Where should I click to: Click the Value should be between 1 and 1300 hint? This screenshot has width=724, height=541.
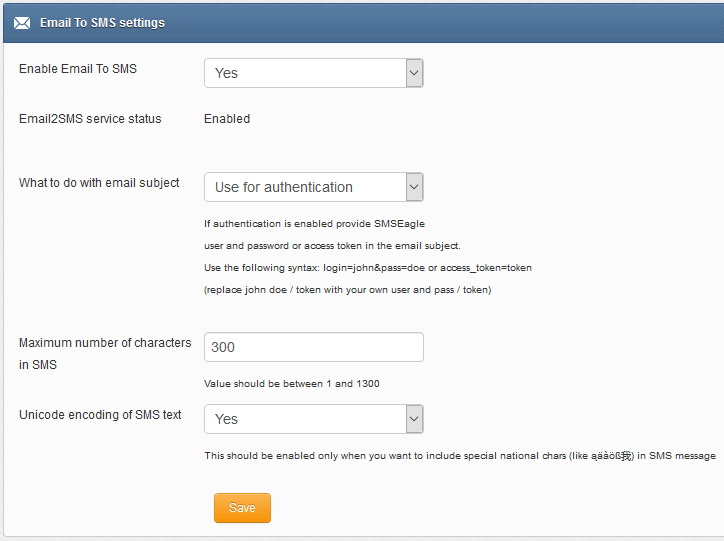[x=292, y=384]
